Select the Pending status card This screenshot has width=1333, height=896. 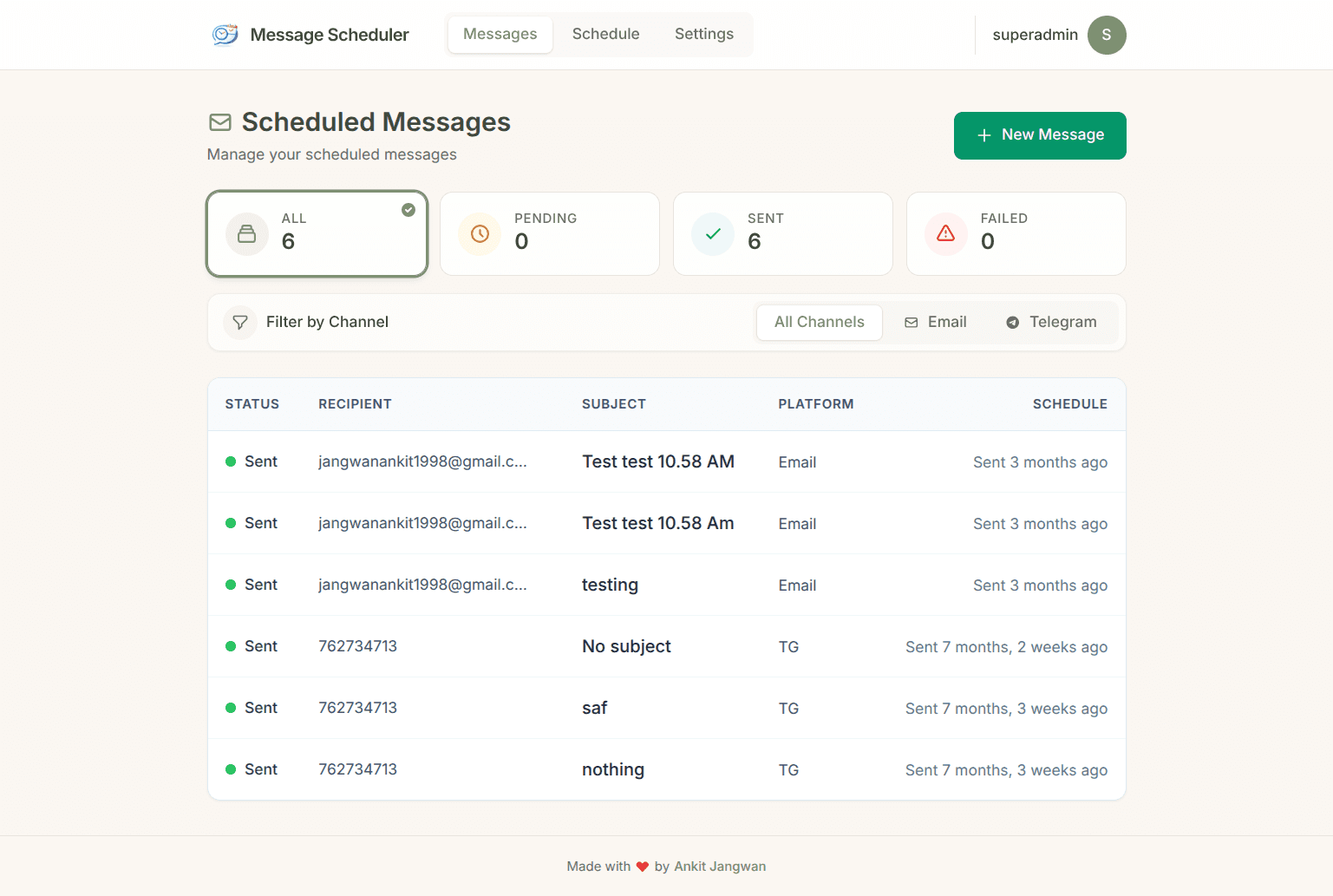550,234
